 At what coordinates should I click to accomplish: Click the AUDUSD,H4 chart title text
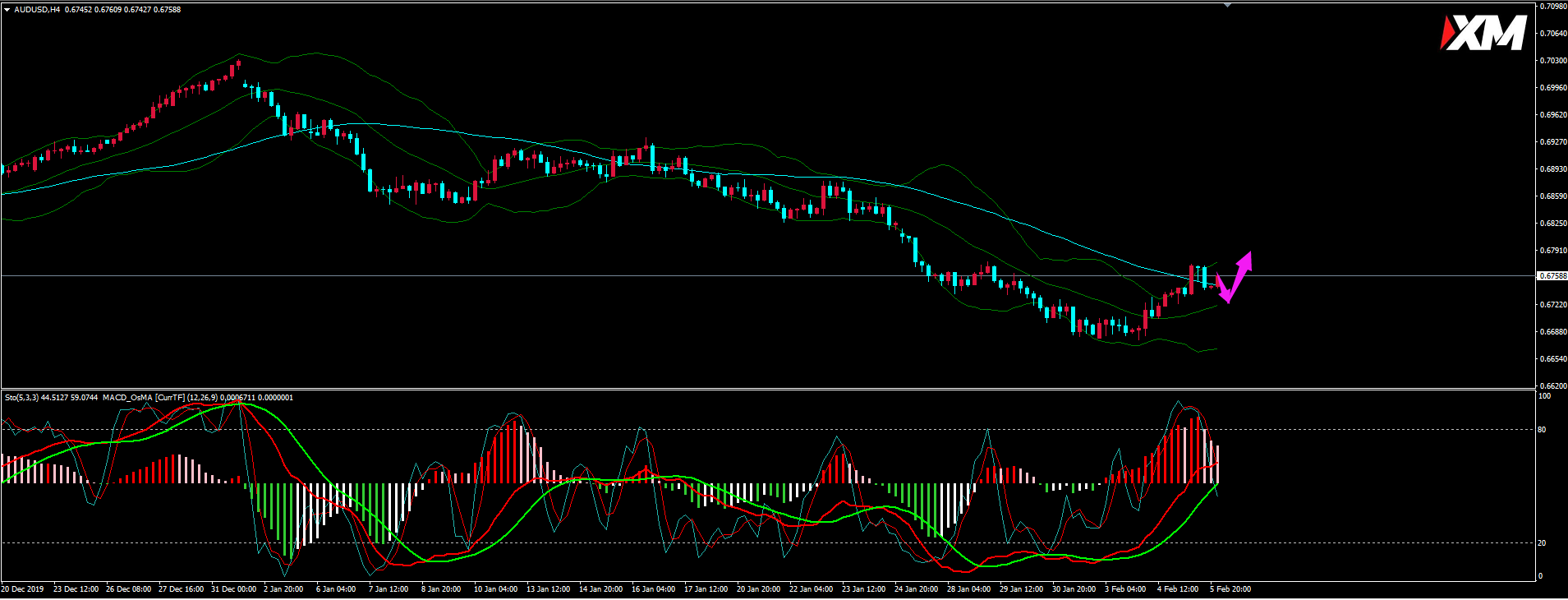(37, 10)
